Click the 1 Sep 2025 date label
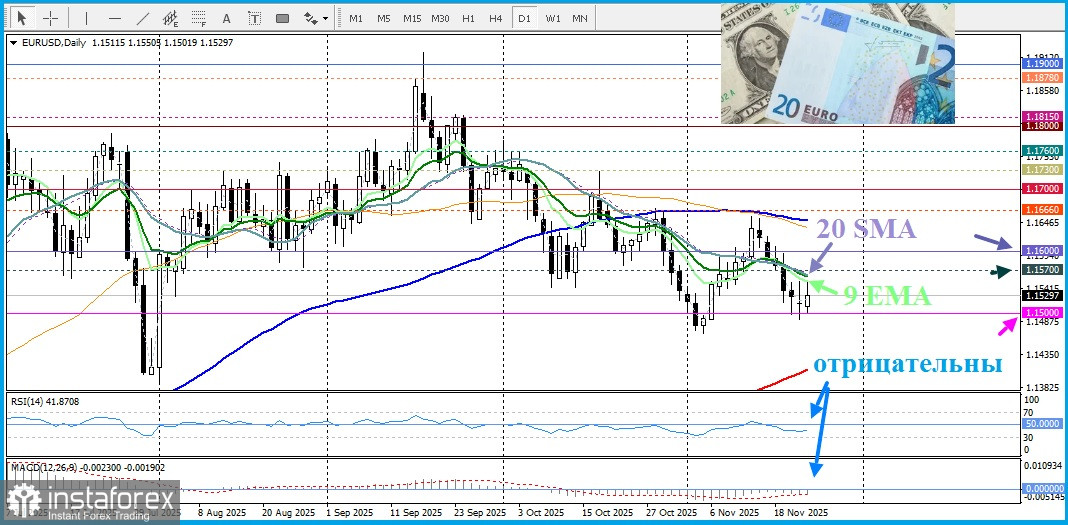1068x525 pixels. pyautogui.click(x=351, y=512)
